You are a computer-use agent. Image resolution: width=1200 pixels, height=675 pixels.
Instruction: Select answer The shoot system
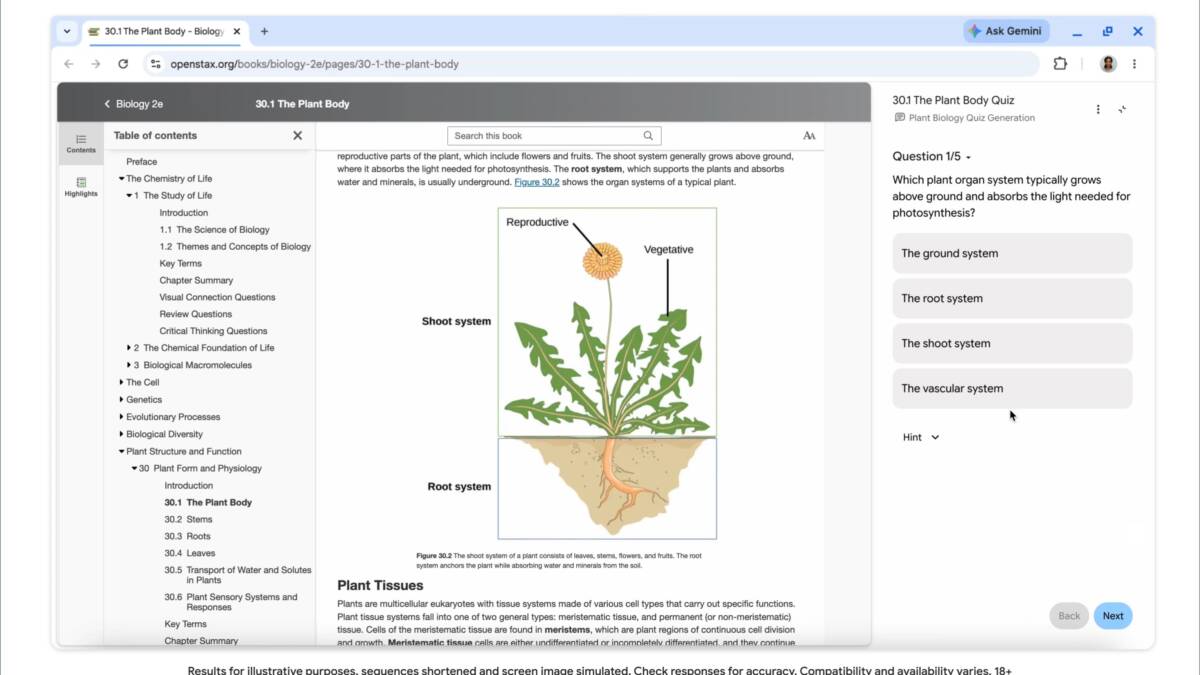tap(1012, 343)
